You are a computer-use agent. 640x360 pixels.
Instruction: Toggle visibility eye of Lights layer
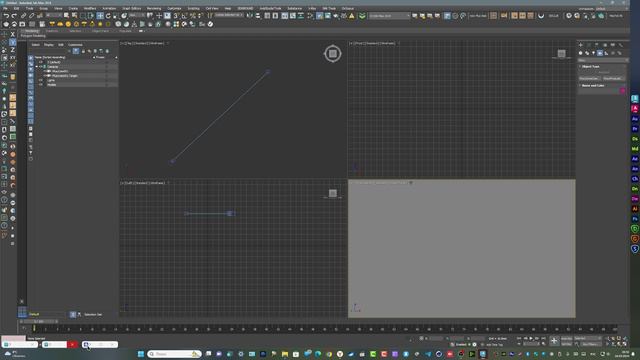(41, 80)
